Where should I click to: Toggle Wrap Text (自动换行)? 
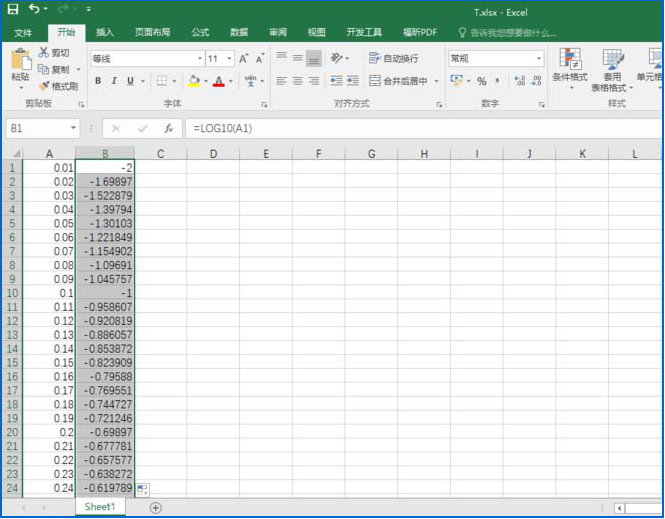coord(395,59)
